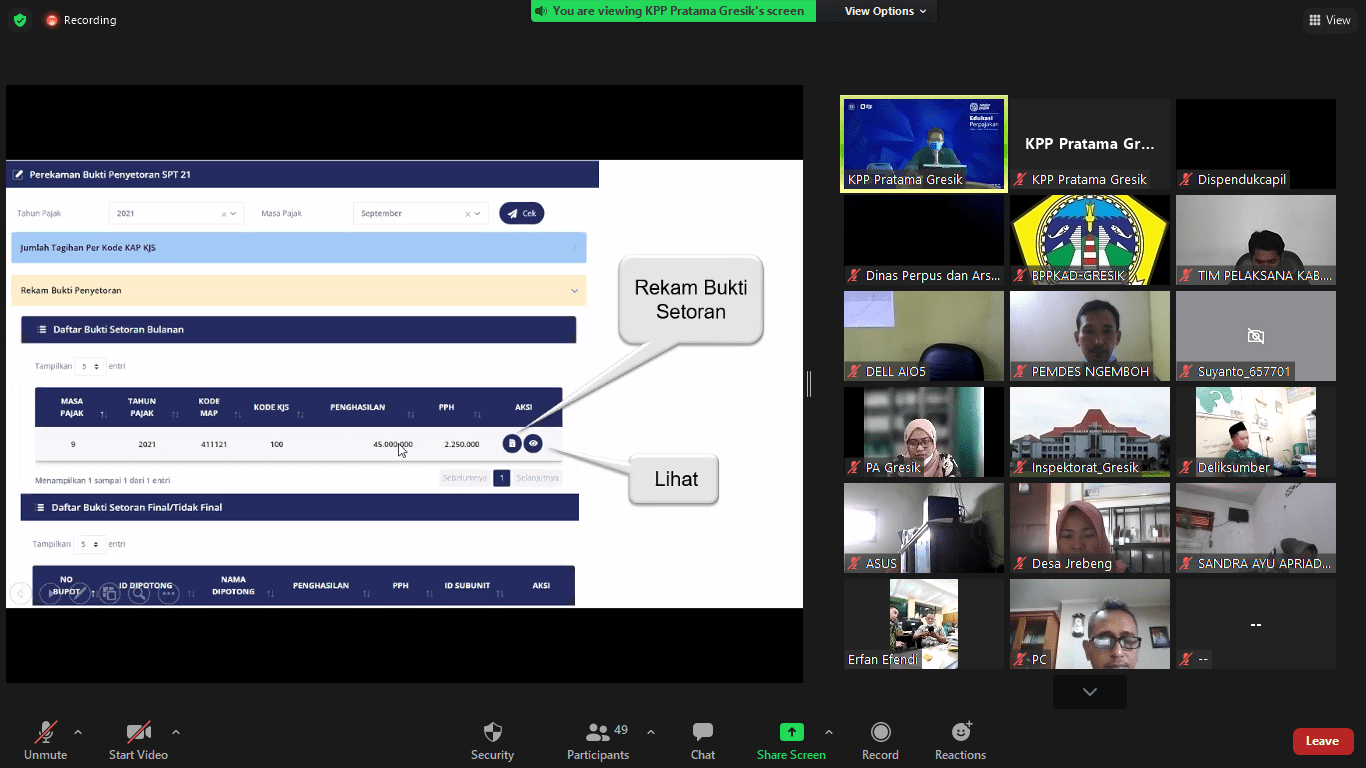Viewport: 1366px width, 768px height.
Task: Show more participants with down chevron
Action: (x=1089, y=692)
